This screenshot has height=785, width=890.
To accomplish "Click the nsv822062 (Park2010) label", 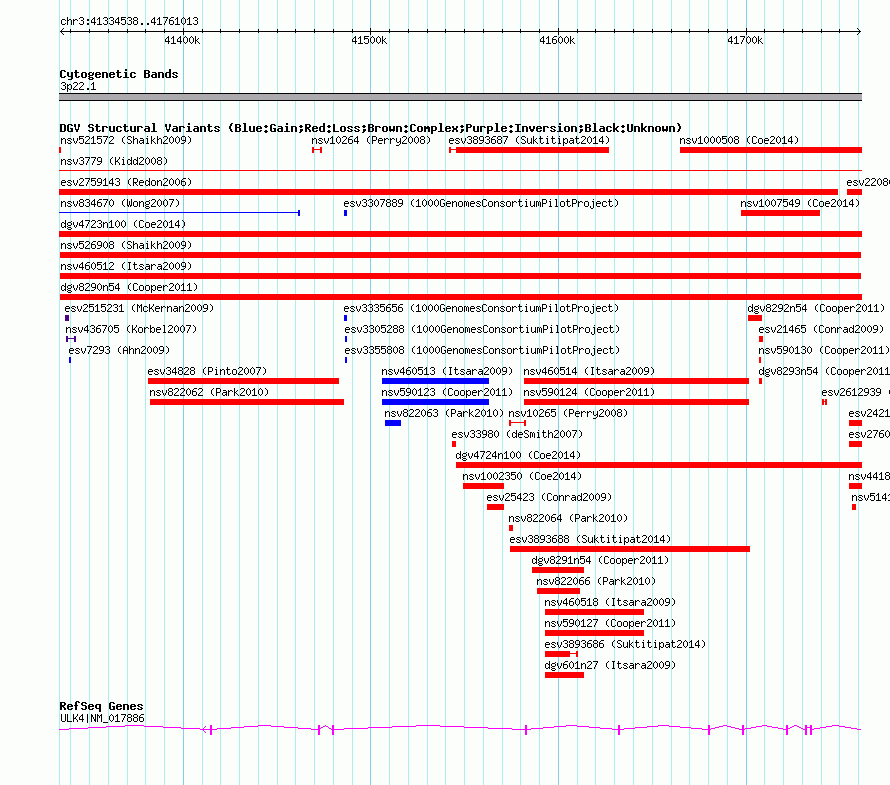I will [209, 392].
